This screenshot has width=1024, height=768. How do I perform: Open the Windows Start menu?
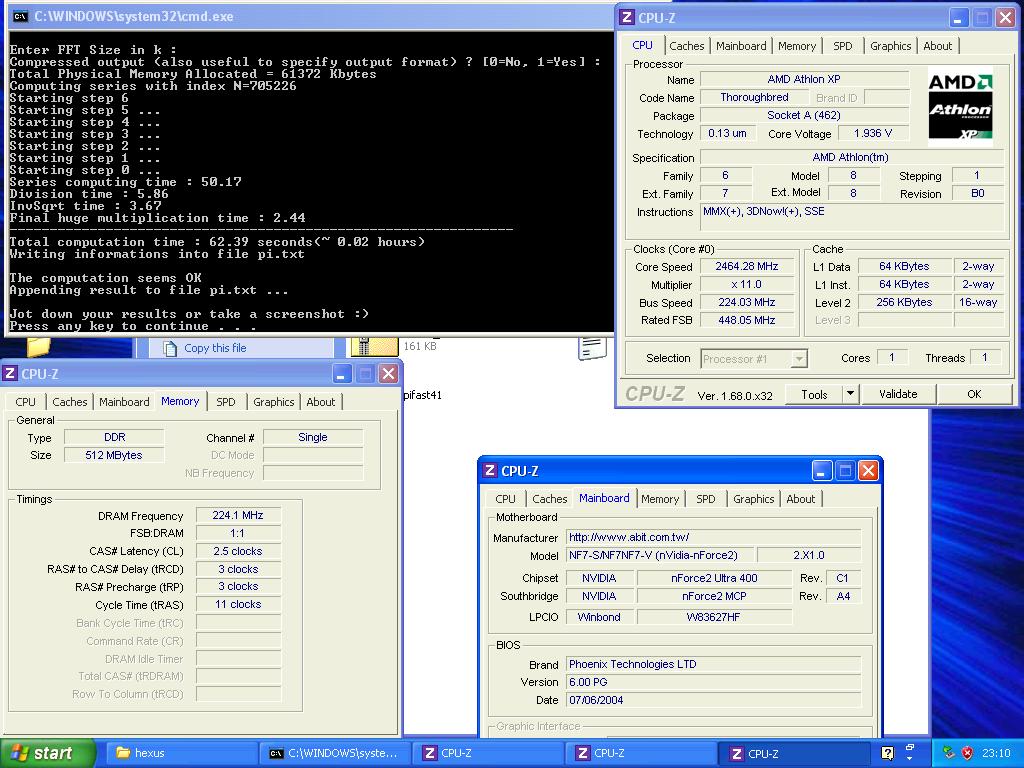(x=46, y=753)
